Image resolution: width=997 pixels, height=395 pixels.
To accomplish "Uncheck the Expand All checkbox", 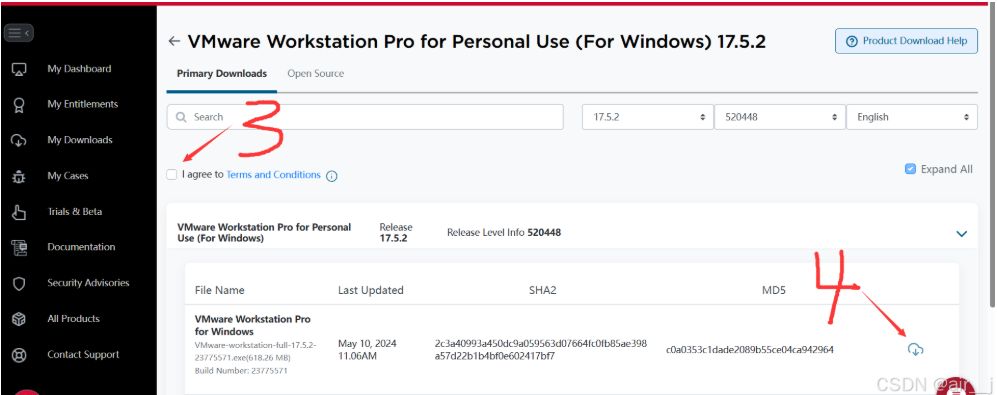I will [x=910, y=169].
